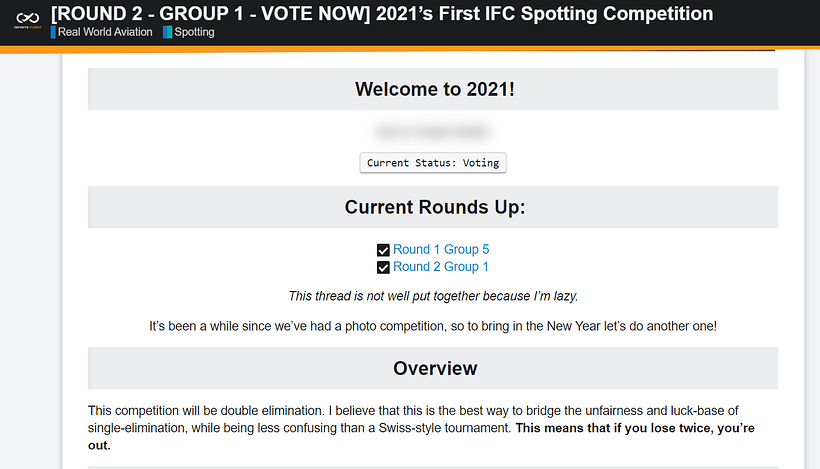Image resolution: width=820 pixels, height=469 pixels.
Task: Open the Round 1 Group 5 link
Action: [441, 250]
